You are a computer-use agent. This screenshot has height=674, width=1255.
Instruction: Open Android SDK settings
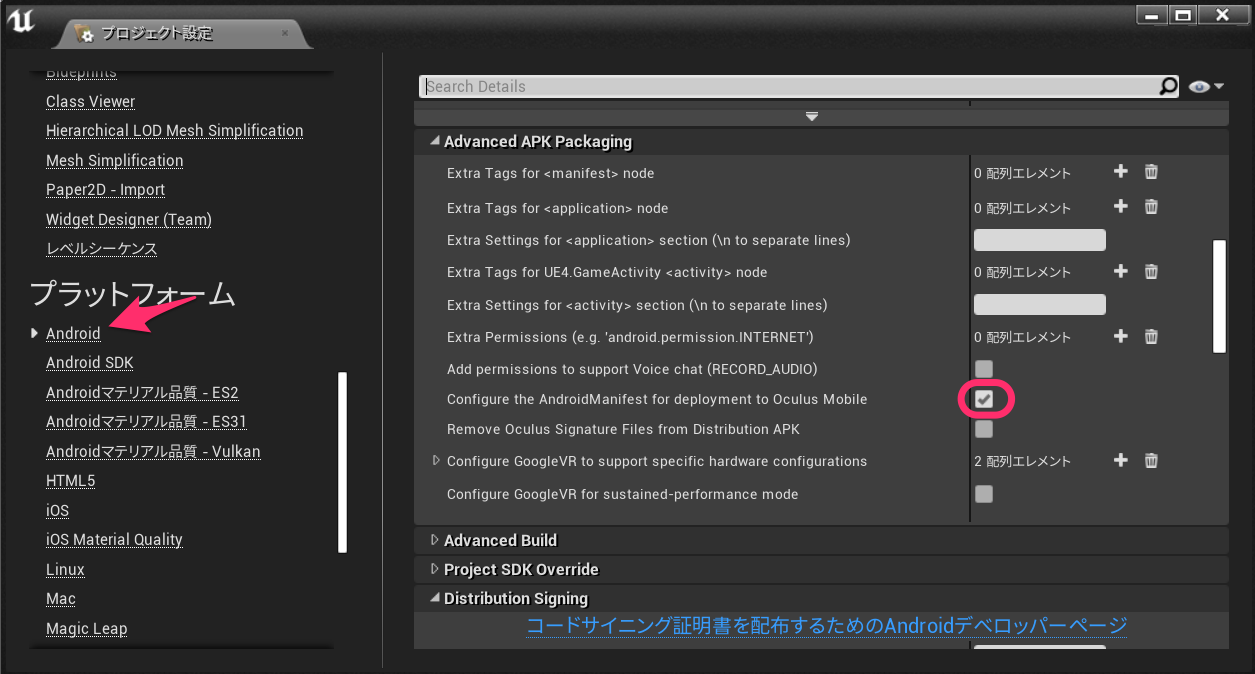89,362
